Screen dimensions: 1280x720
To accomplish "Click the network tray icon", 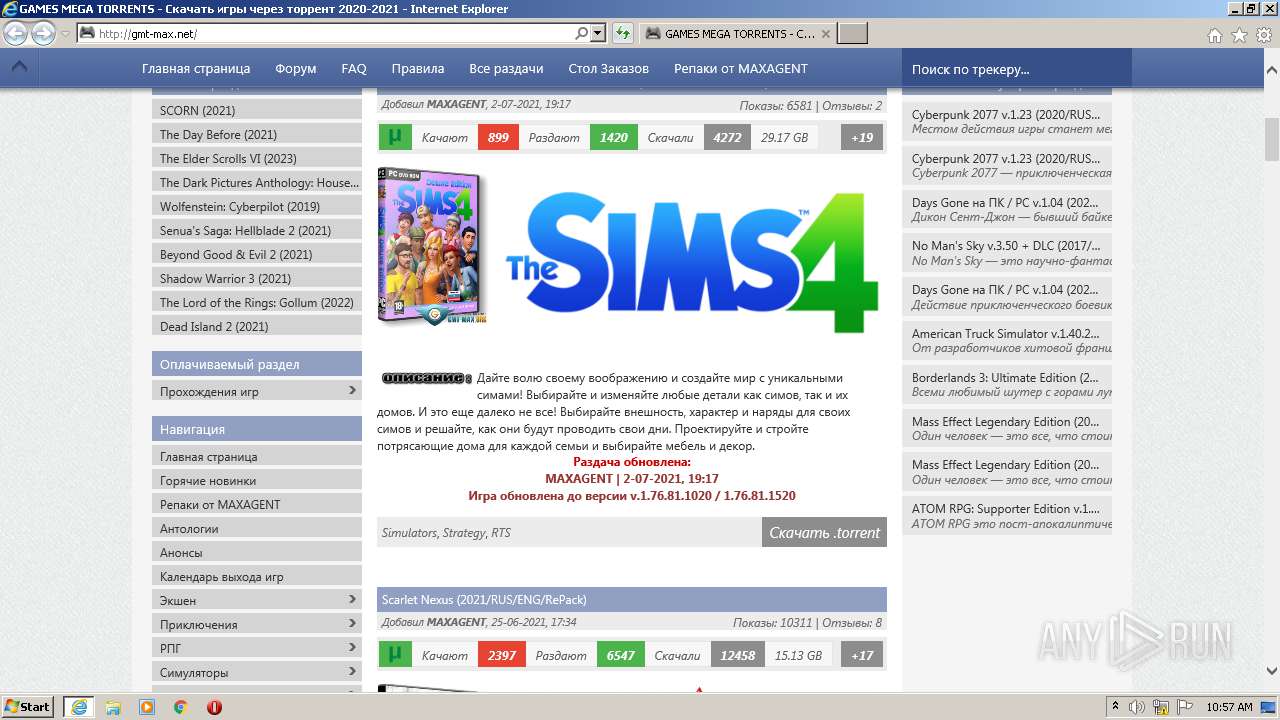I will 1160,707.
